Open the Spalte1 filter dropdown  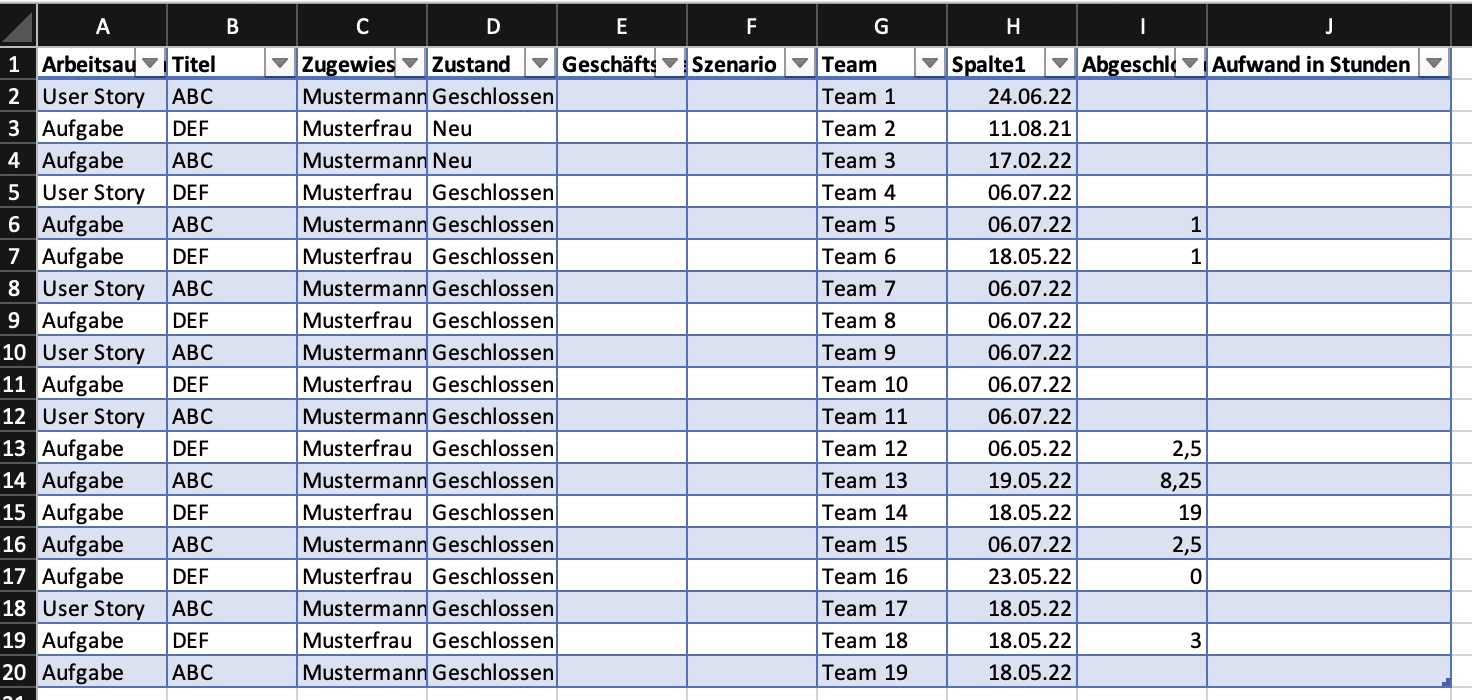[1060, 64]
